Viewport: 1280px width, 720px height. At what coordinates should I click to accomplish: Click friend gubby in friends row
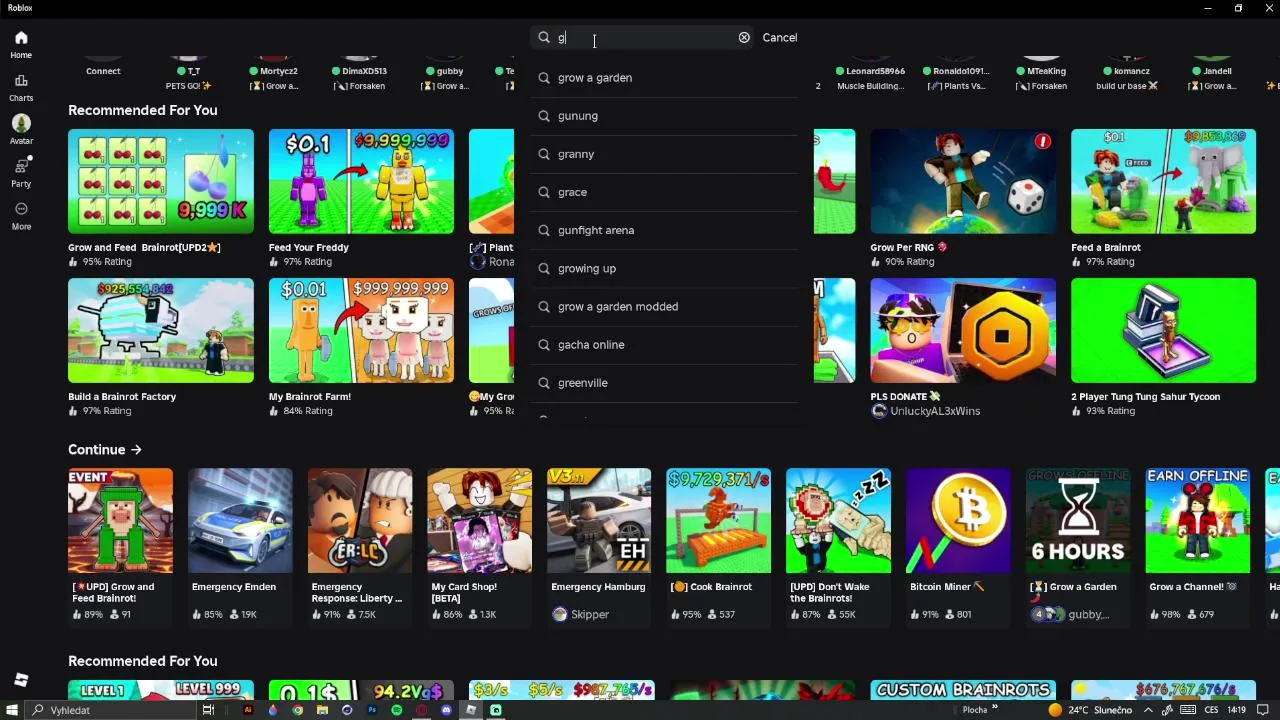(444, 71)
